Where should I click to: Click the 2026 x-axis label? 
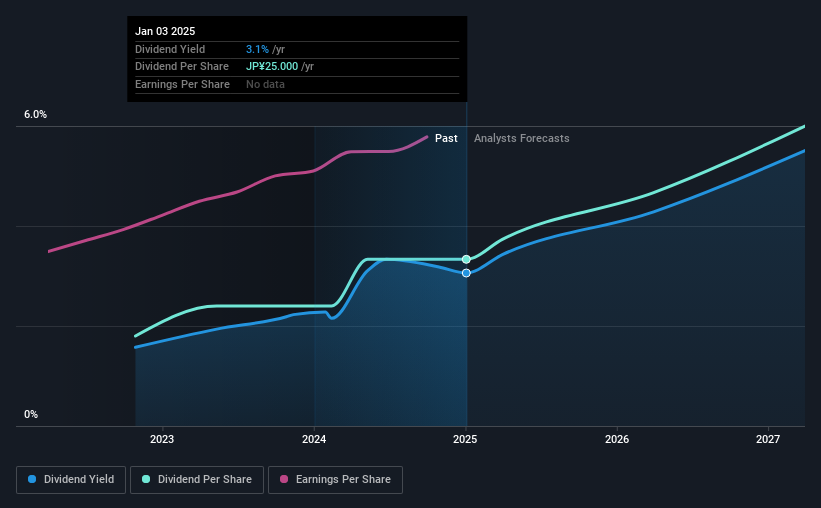[617, 439]
